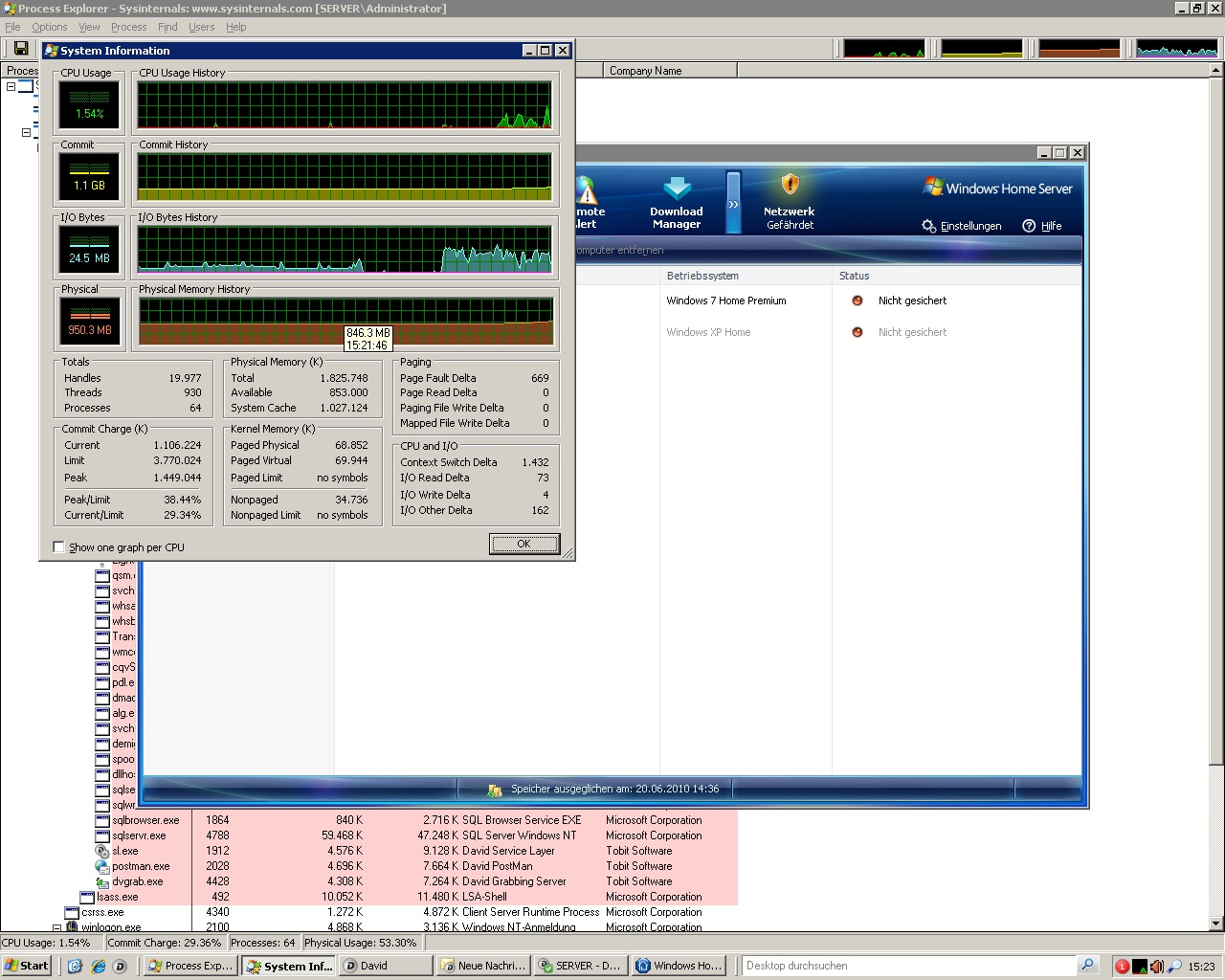Expand the Home Server toolbar overflow chevron
The width and height of the screenshot is (1225, 980).
[x=733, y=203]
